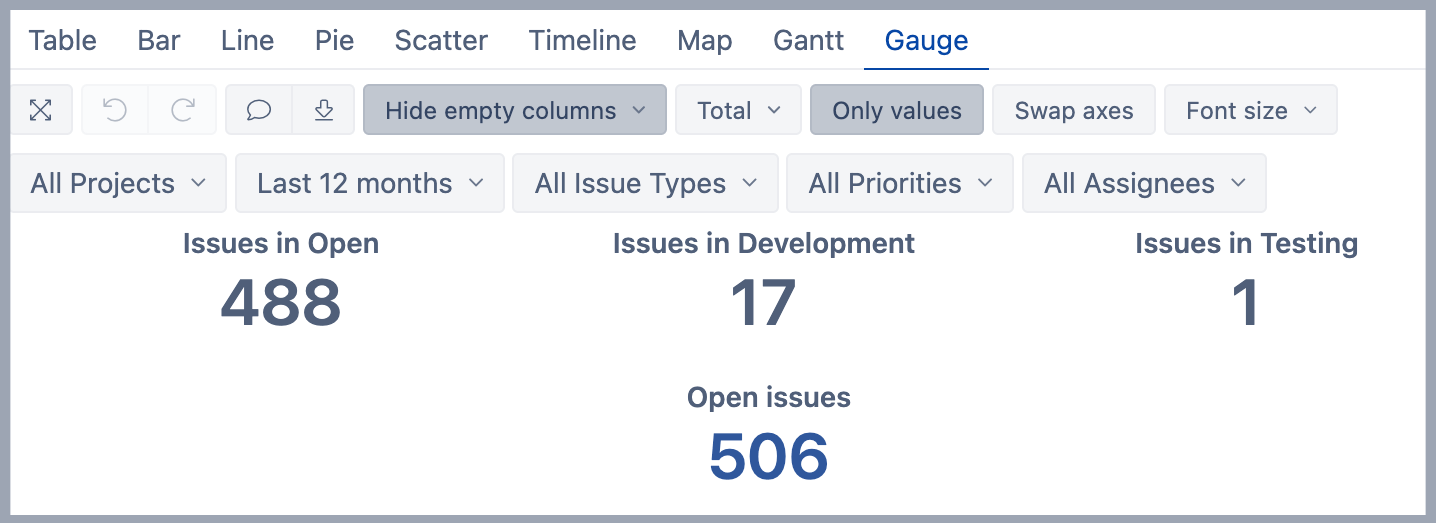Open the All Priorities filter

pyautogui.click(x=899, y=184)
